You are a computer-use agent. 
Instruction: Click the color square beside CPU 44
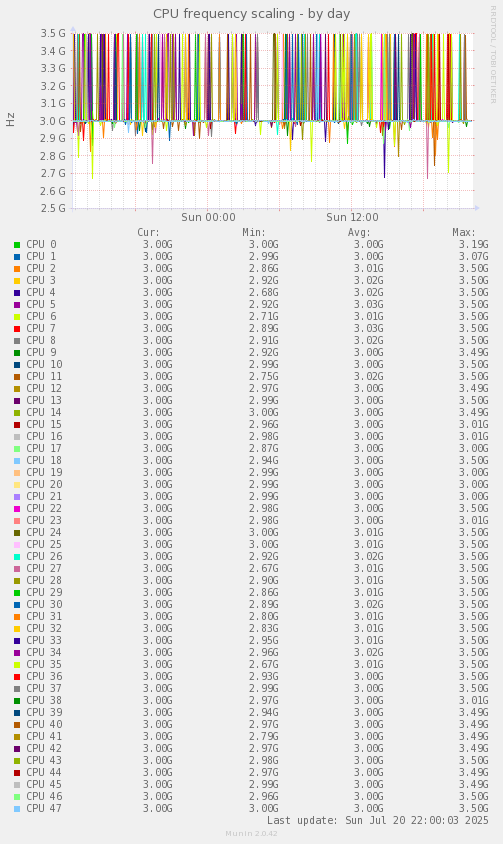[17, 773]
